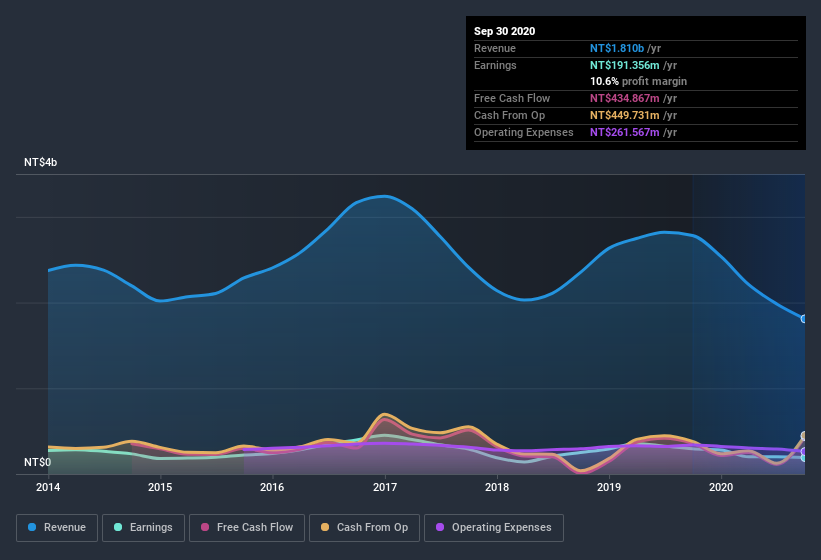This screenshot has height=560, width=821.
Task: Click the 2018 x-axis label
Action: tap(497, 487)
